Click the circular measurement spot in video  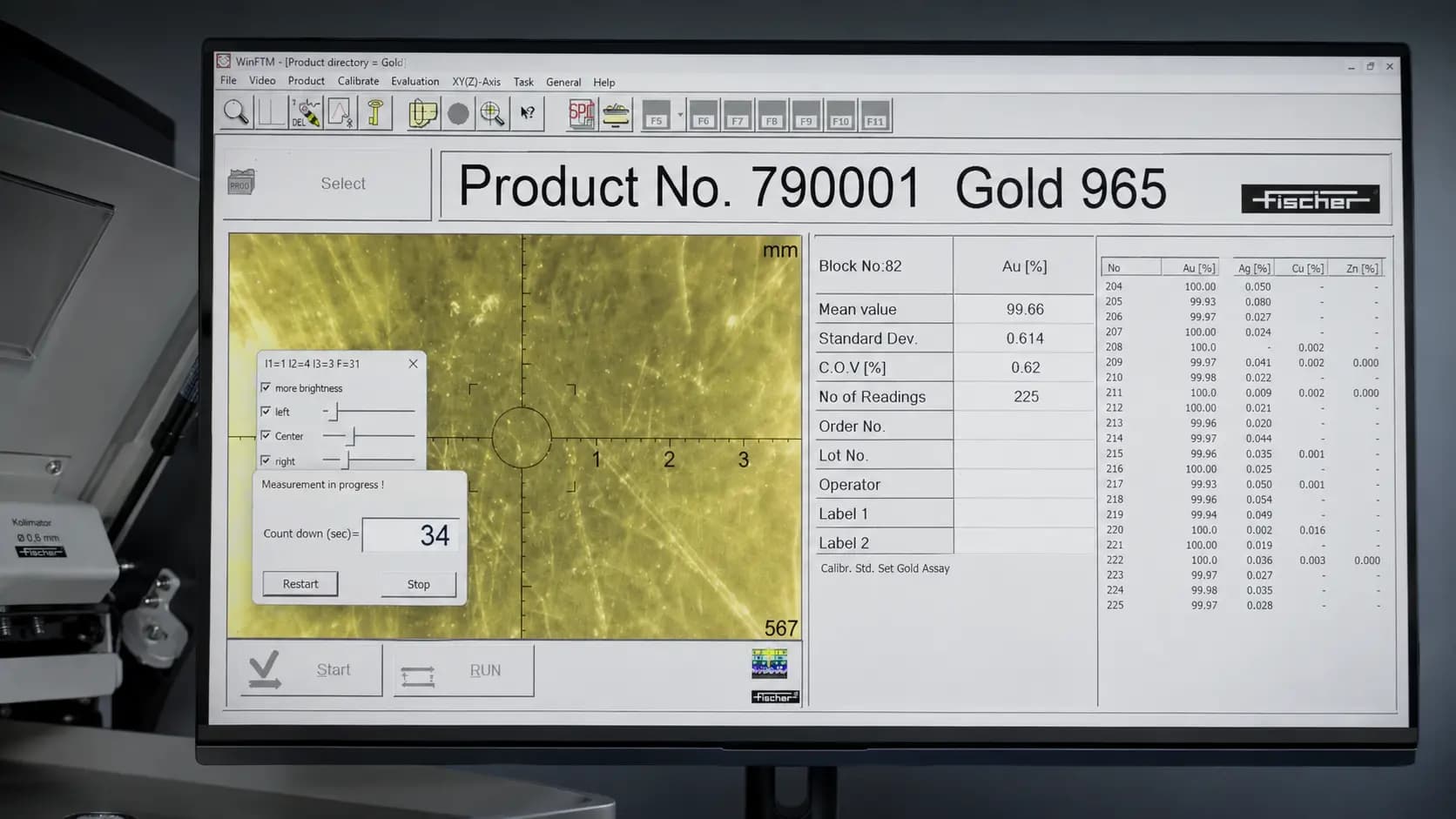click(x=522, y=438)
